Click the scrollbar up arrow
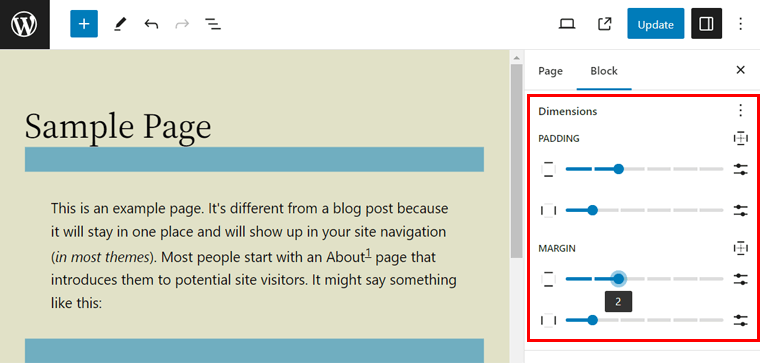760x363 pixels. pos(517,57)
